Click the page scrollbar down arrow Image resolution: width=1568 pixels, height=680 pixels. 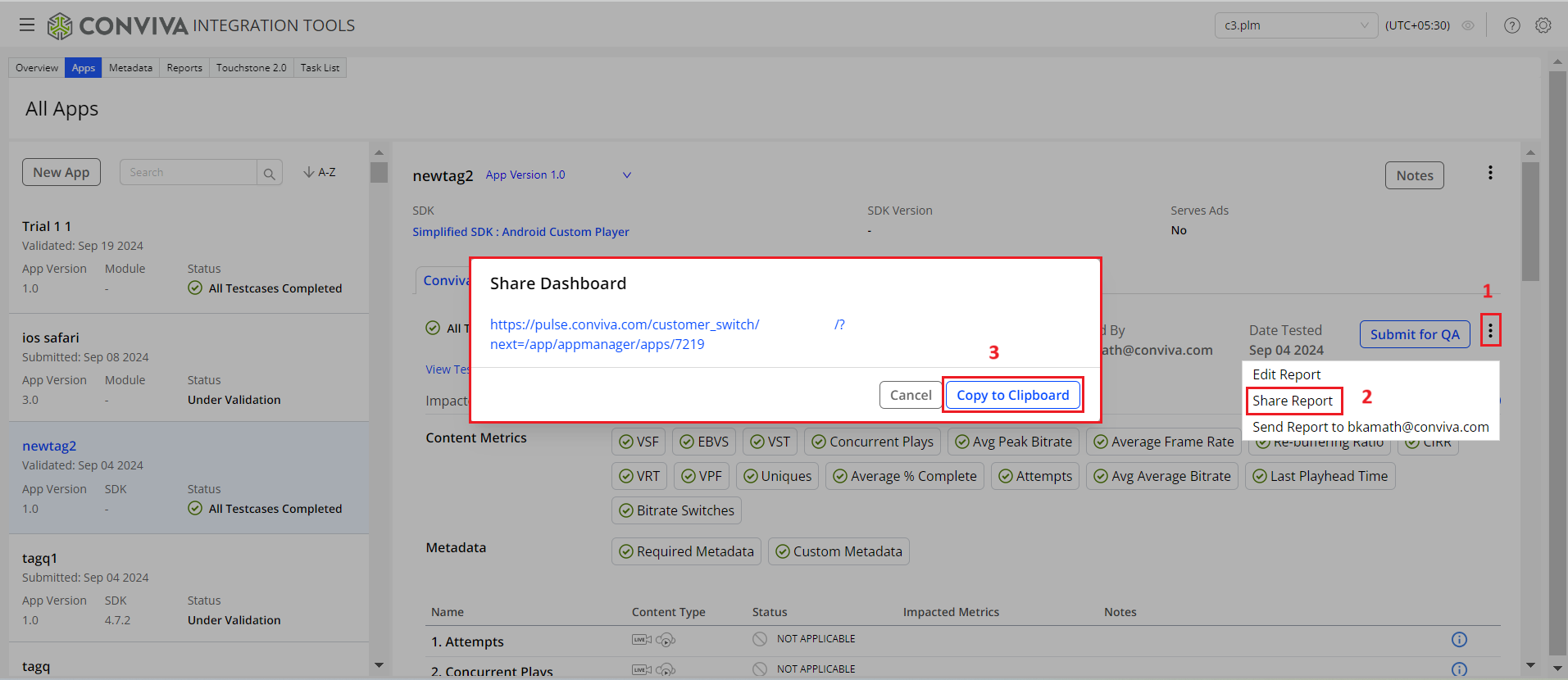pos(1557,669)
